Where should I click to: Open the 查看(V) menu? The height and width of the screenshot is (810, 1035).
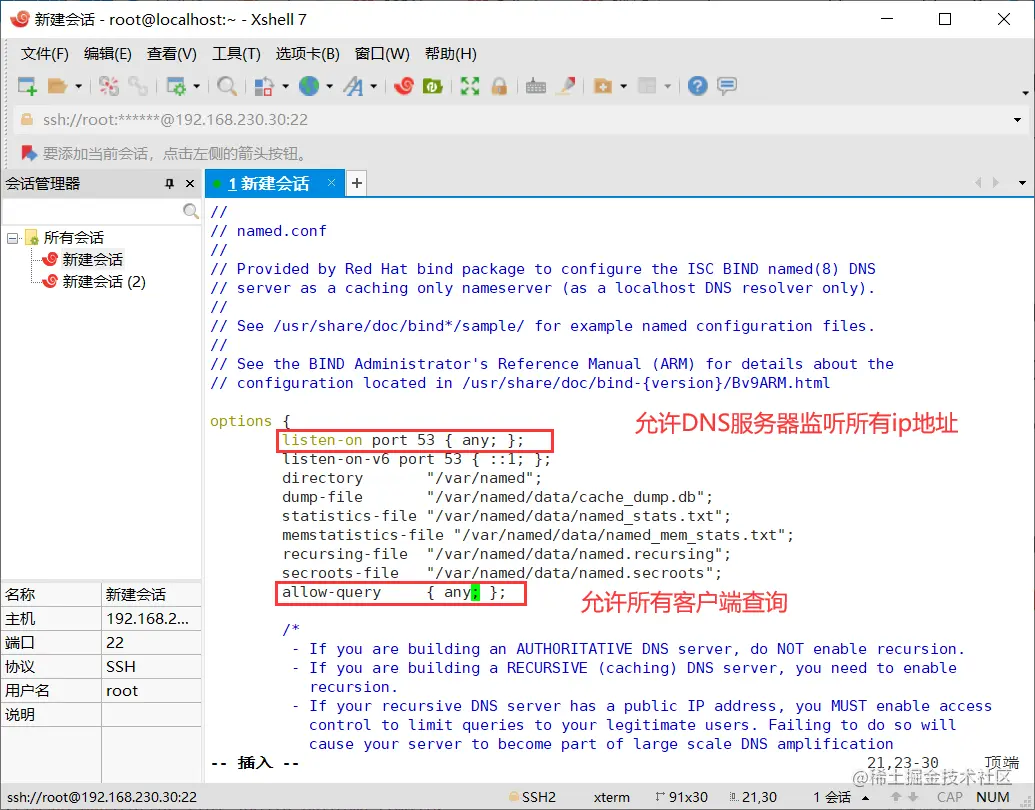click(x=172, y=53)
